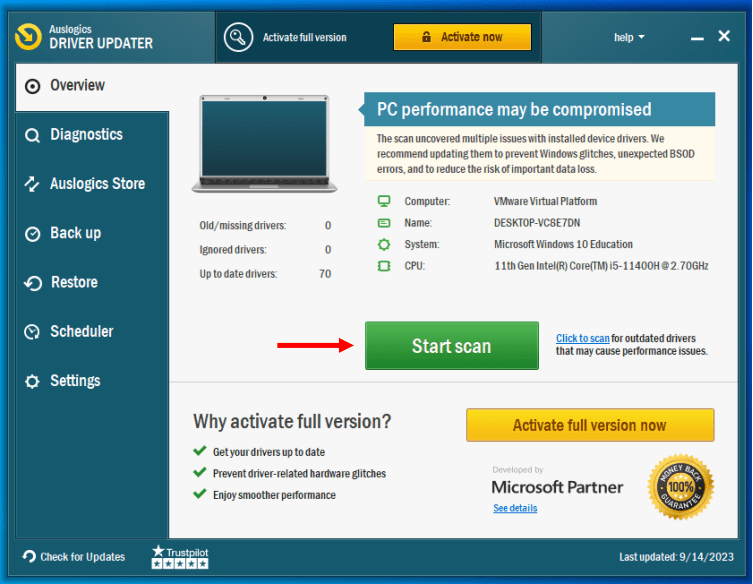753x584 pixels.
Task: Open the Diagnostics tab
Action: click(86, 135)
